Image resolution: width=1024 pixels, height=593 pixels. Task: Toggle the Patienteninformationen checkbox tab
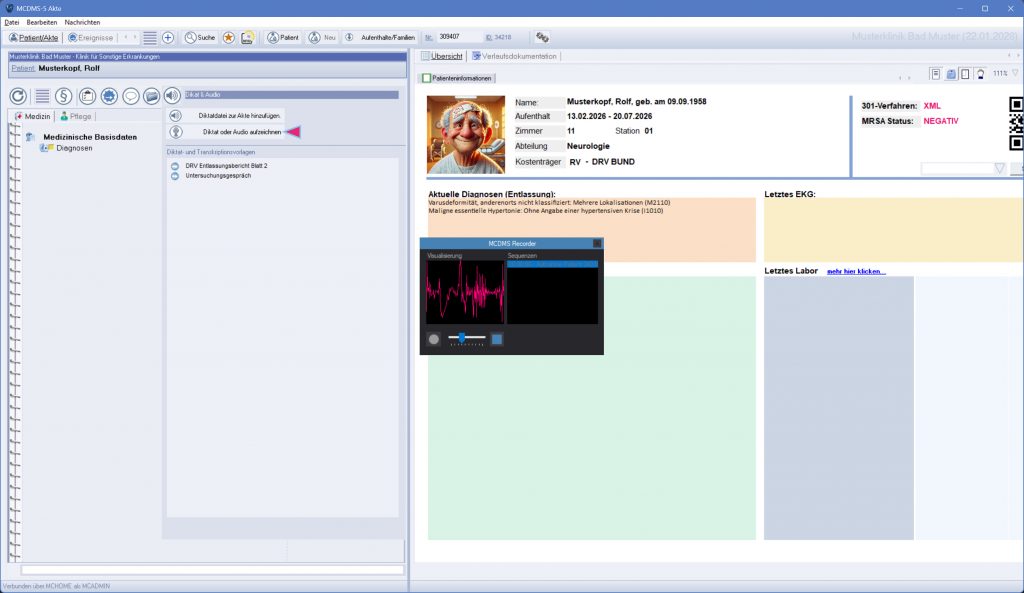[x=427, y=77]
